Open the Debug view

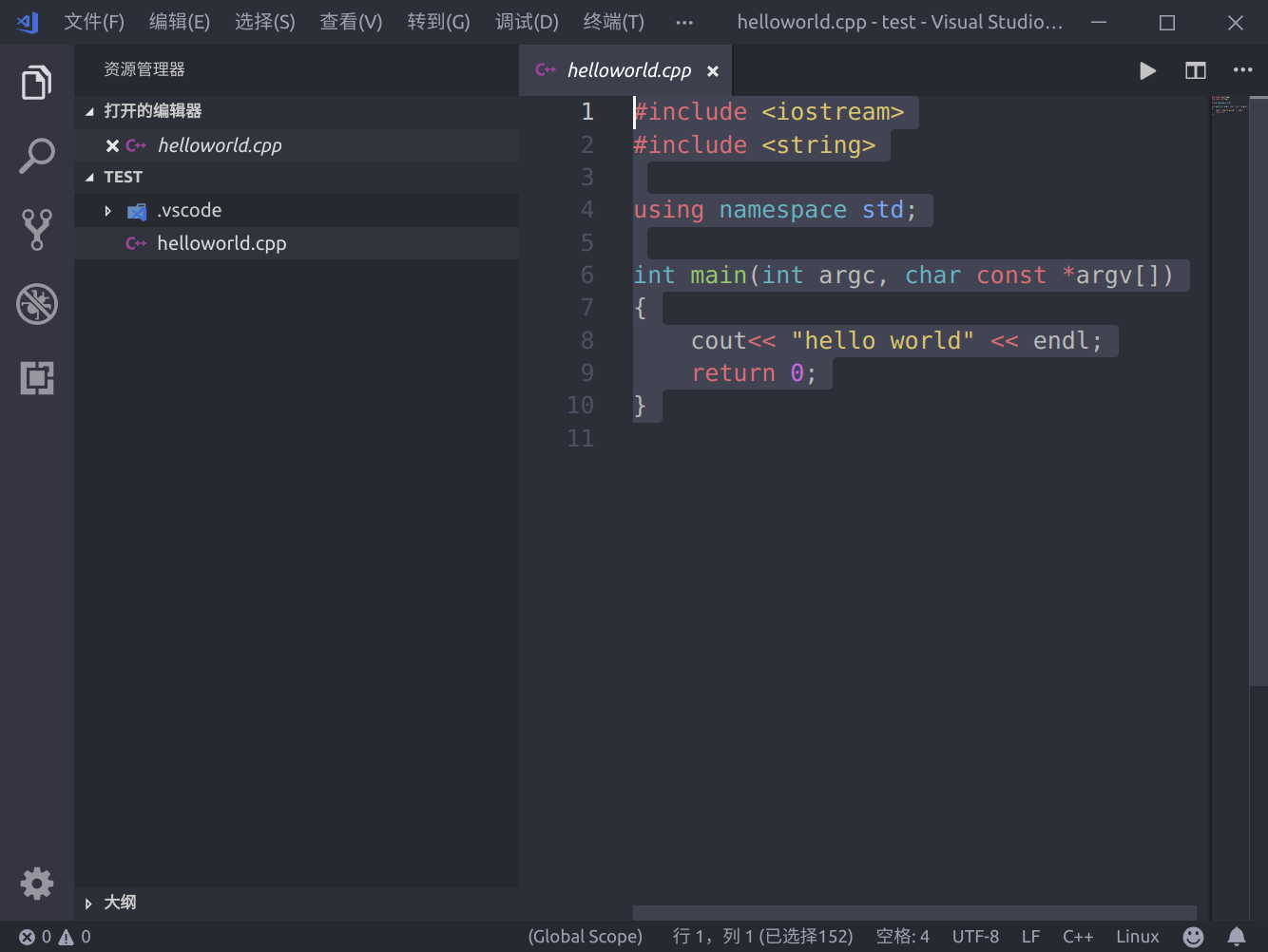click(36, 304)
